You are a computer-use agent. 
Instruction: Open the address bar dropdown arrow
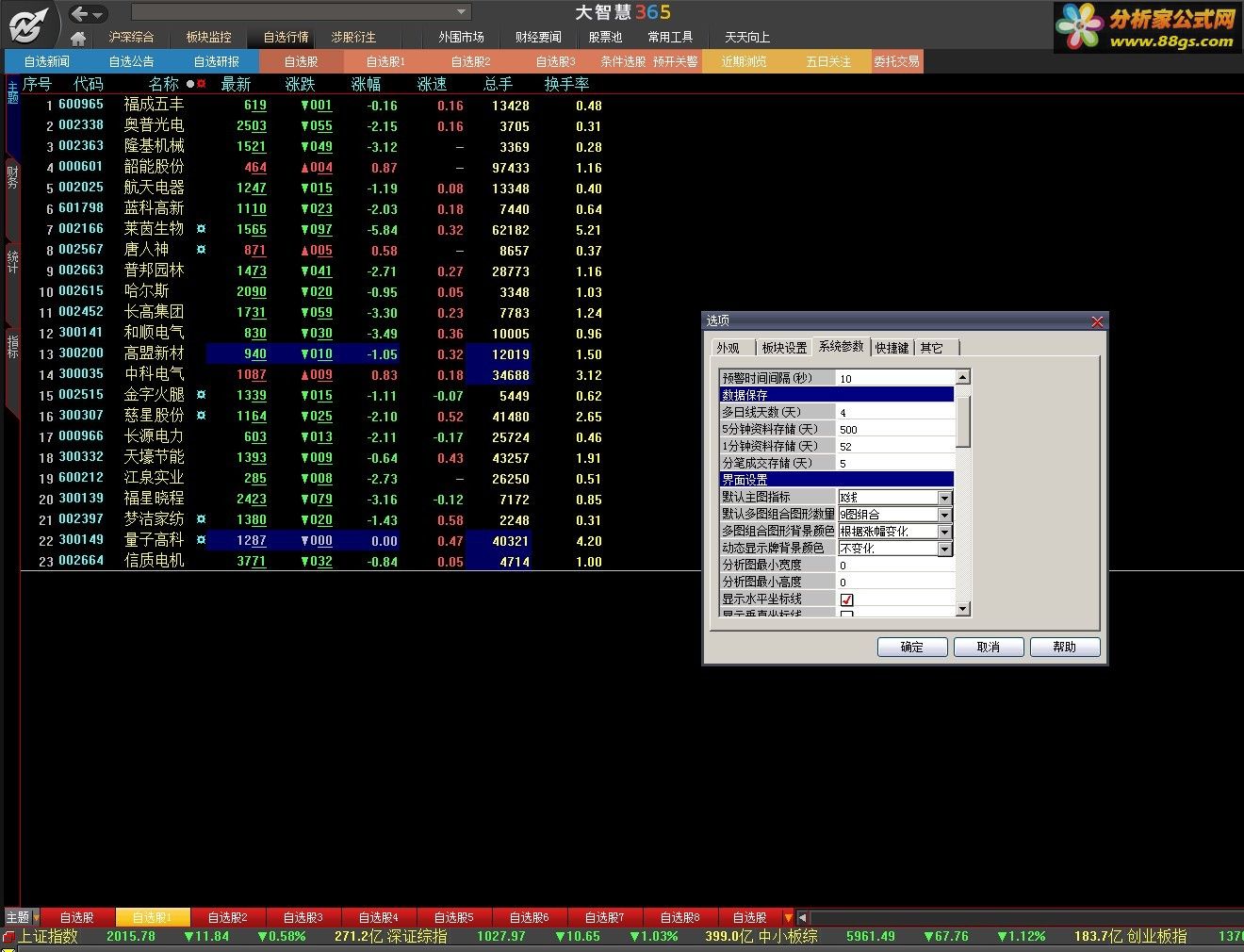pos(462,12)
